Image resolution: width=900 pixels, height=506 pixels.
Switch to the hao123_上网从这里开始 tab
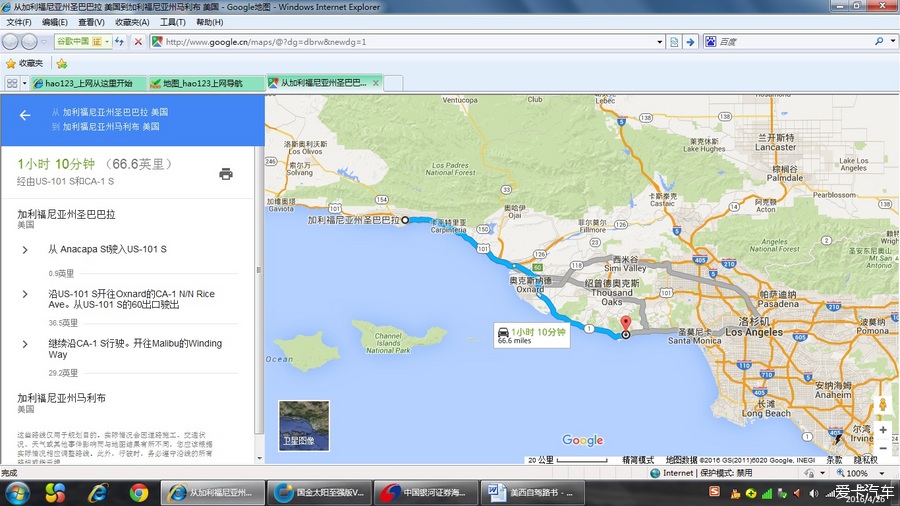(x=88, y=83)
